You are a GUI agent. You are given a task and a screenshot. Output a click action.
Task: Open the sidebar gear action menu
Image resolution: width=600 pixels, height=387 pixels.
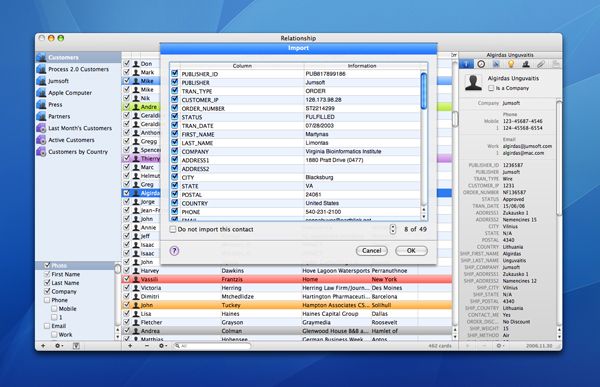[x=59, y=346]
